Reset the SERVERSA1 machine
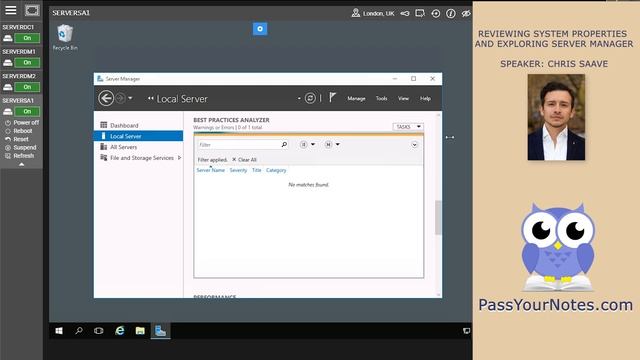Viewport: 640px width, 360px height. click(17, 139)
